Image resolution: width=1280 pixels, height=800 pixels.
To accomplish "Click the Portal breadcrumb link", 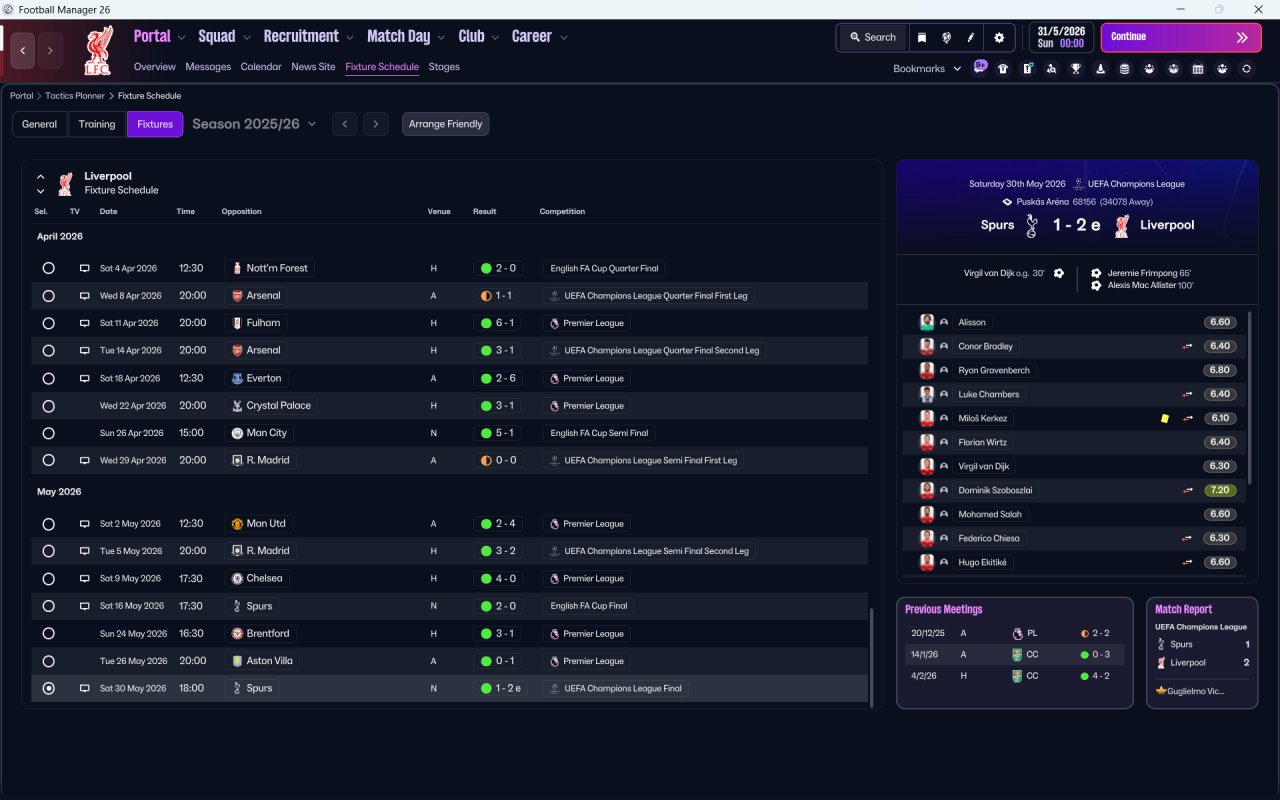I will 22,96.
